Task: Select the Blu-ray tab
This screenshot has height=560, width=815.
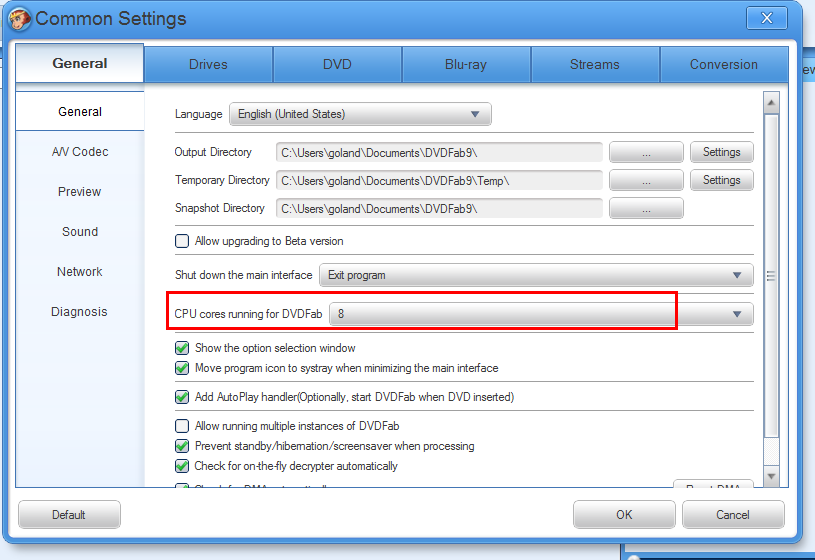Action: click(x=466, y=64)
